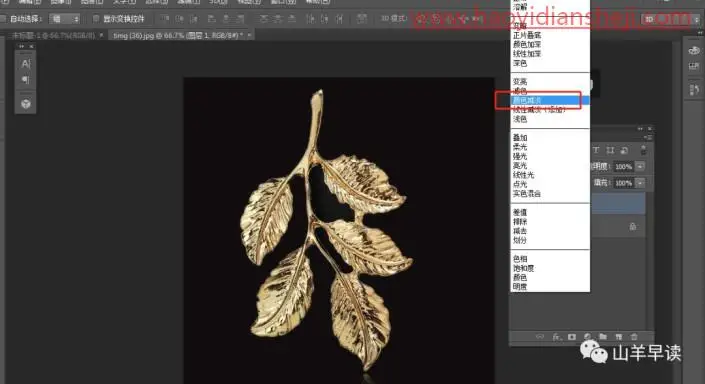The width and height of the screenshot is (705, 384).
Task: Delete layer trash icon
Action: 634,336
